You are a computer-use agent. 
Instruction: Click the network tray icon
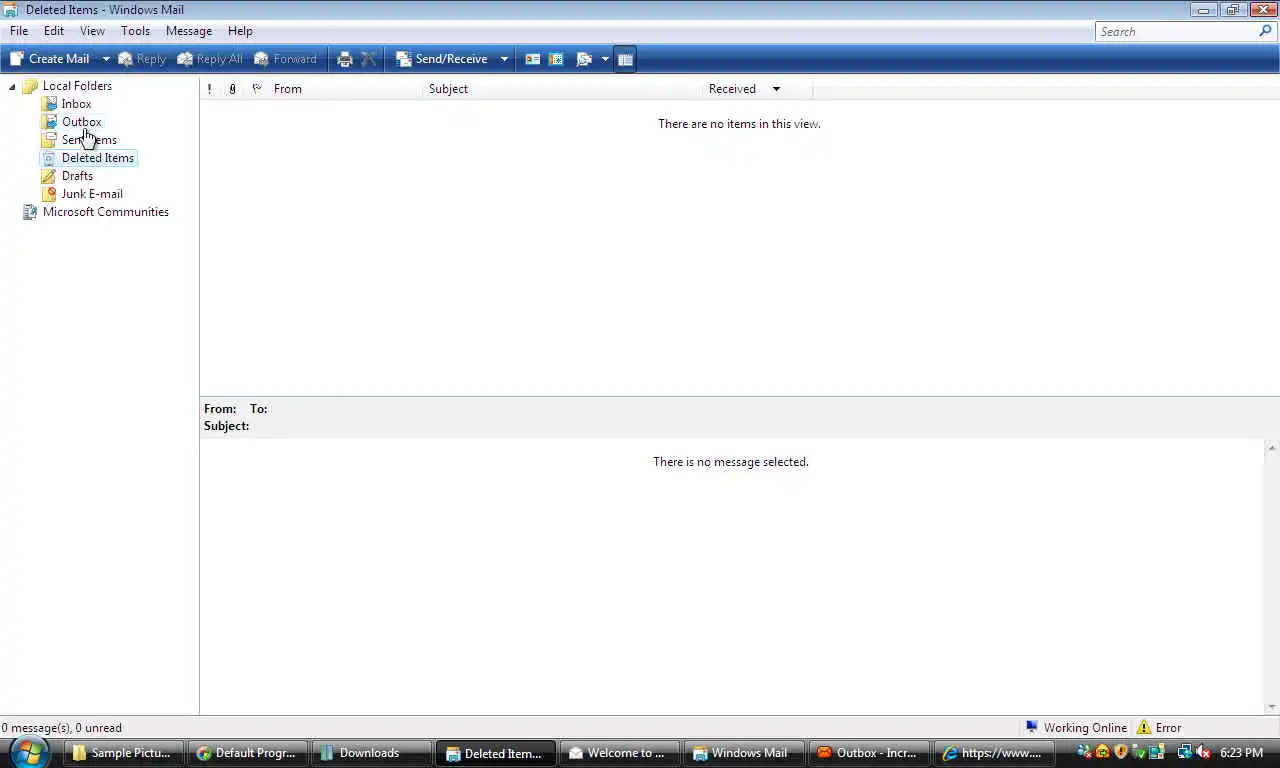pyautogui.click(x=1185, y=752)
